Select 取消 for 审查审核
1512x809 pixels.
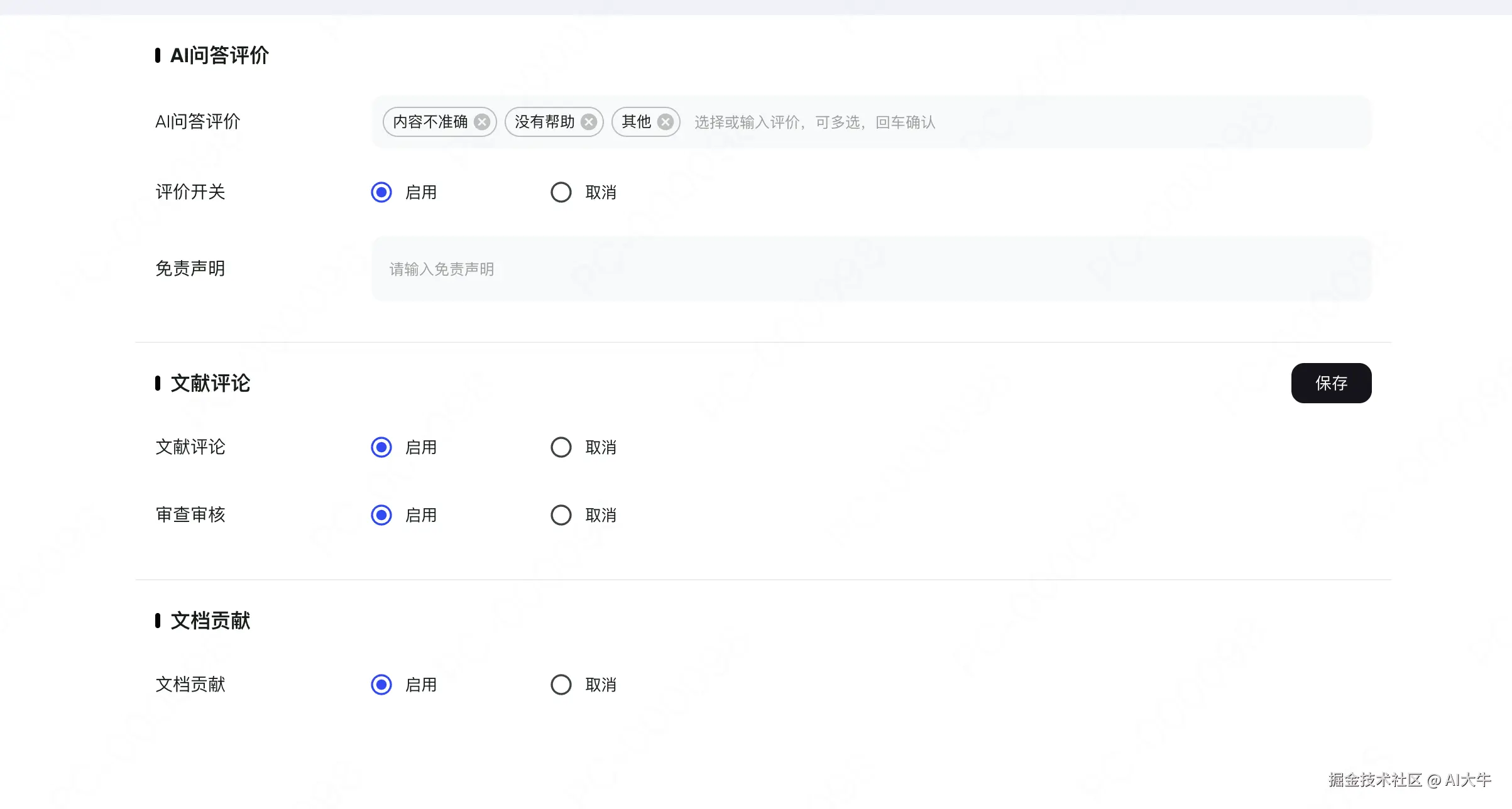point(561,515)
